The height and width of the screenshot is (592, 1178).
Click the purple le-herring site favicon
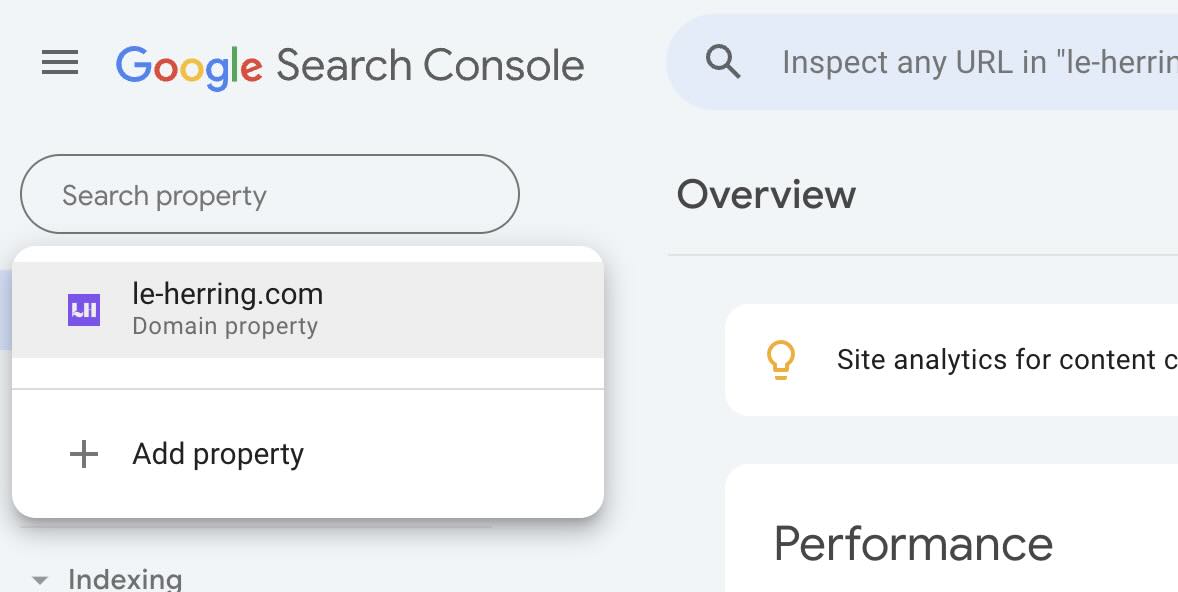[84, 310]
